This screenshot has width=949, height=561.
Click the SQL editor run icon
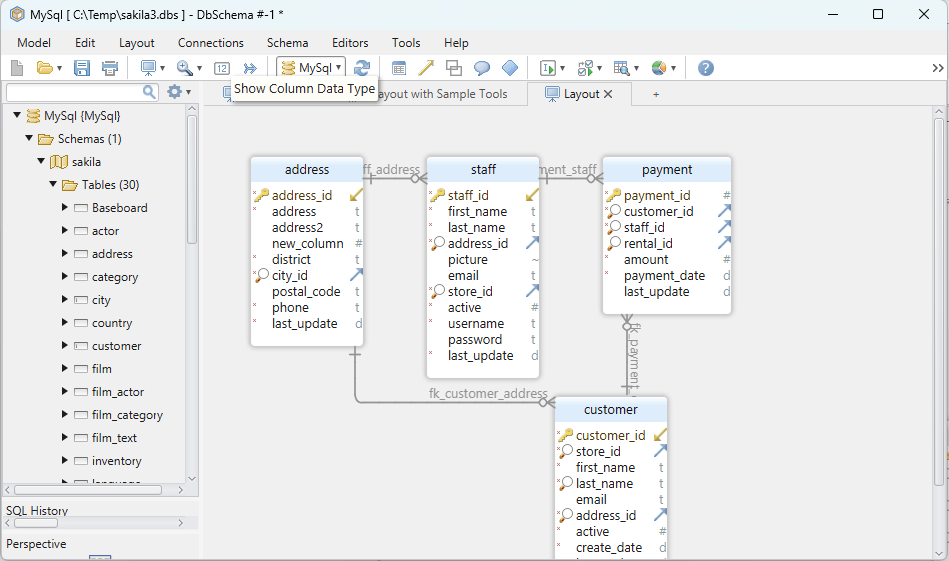[x=548, y=68]
